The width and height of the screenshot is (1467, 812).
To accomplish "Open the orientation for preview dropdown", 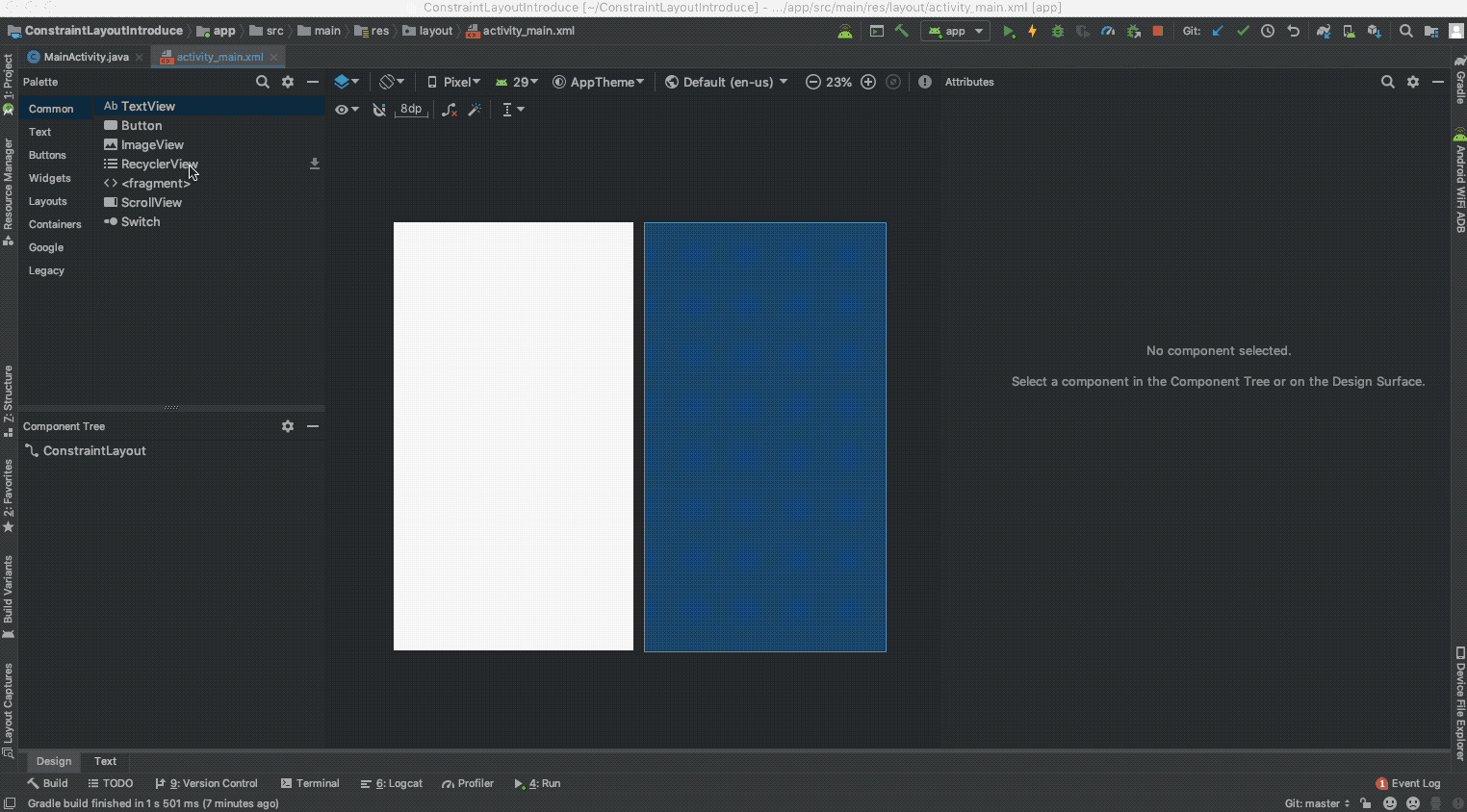I will [x=392, y=82].
